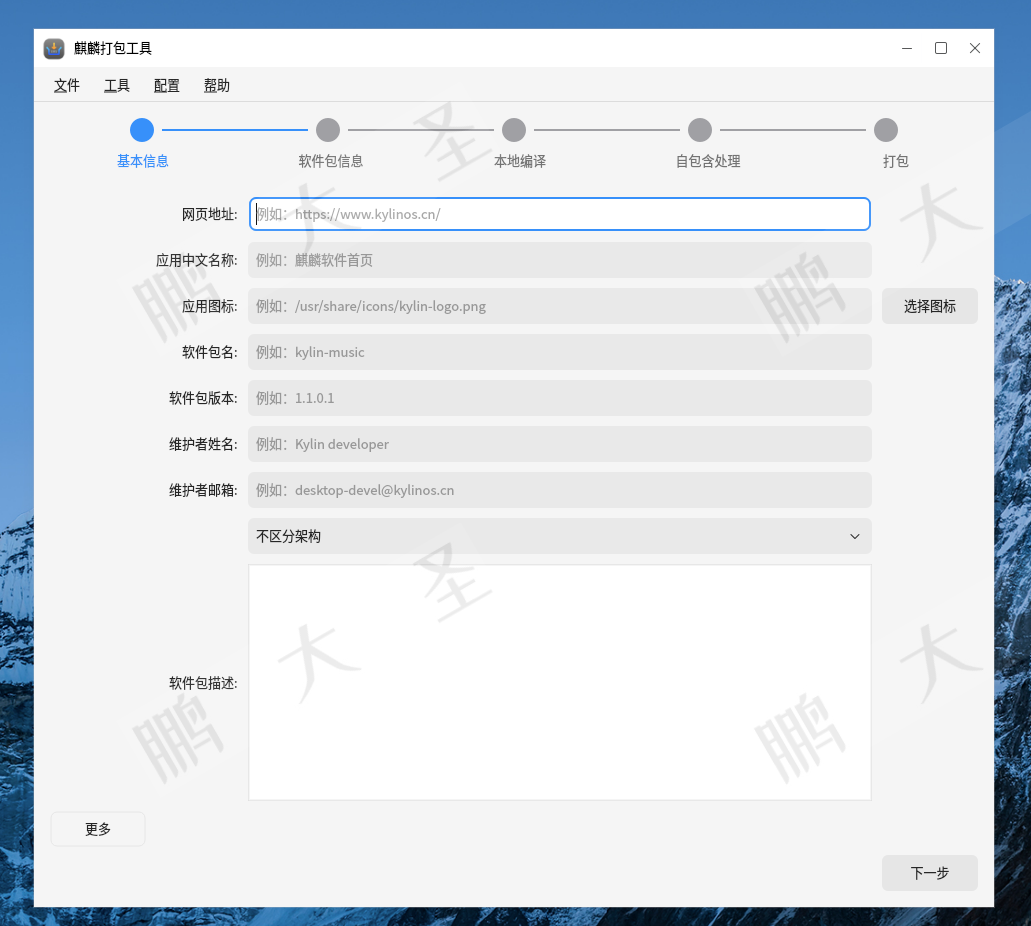The height and width of the screenshot is (926, 1031).
Task: Go to the 打包 step circle
Action: coord(886,130)
